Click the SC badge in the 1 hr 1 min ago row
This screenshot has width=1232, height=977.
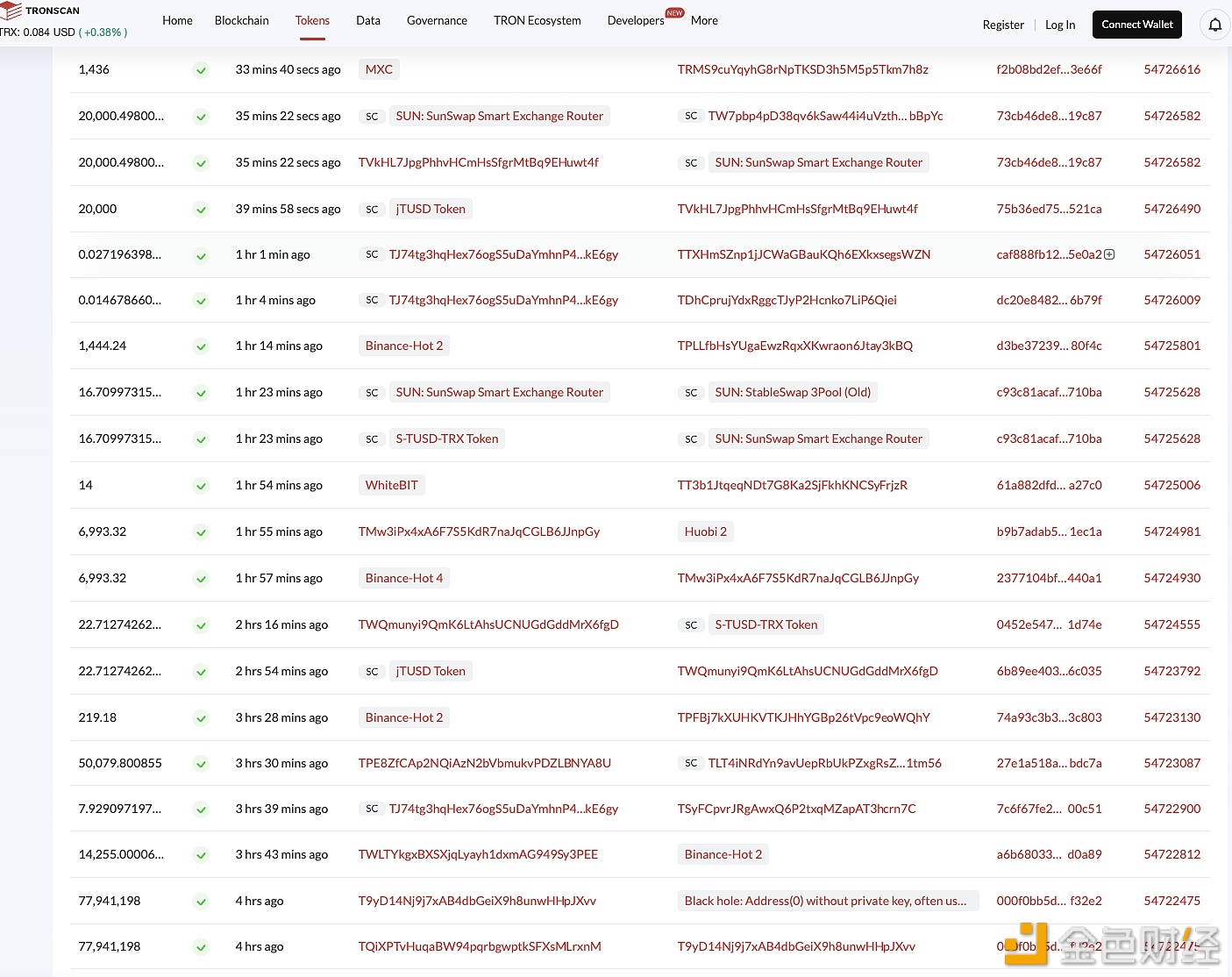click(372, 254)
